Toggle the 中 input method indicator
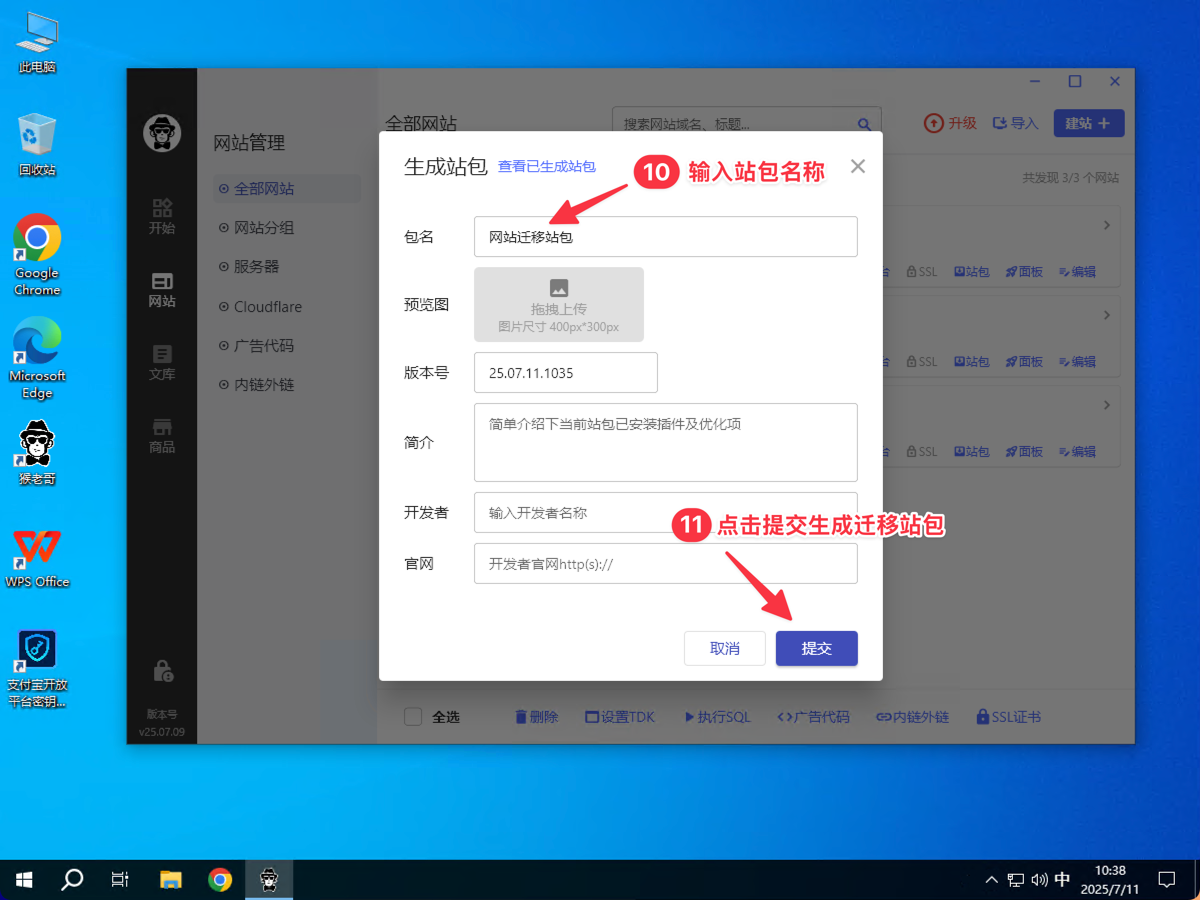 pyautogui.click(x=1062, y=880)
